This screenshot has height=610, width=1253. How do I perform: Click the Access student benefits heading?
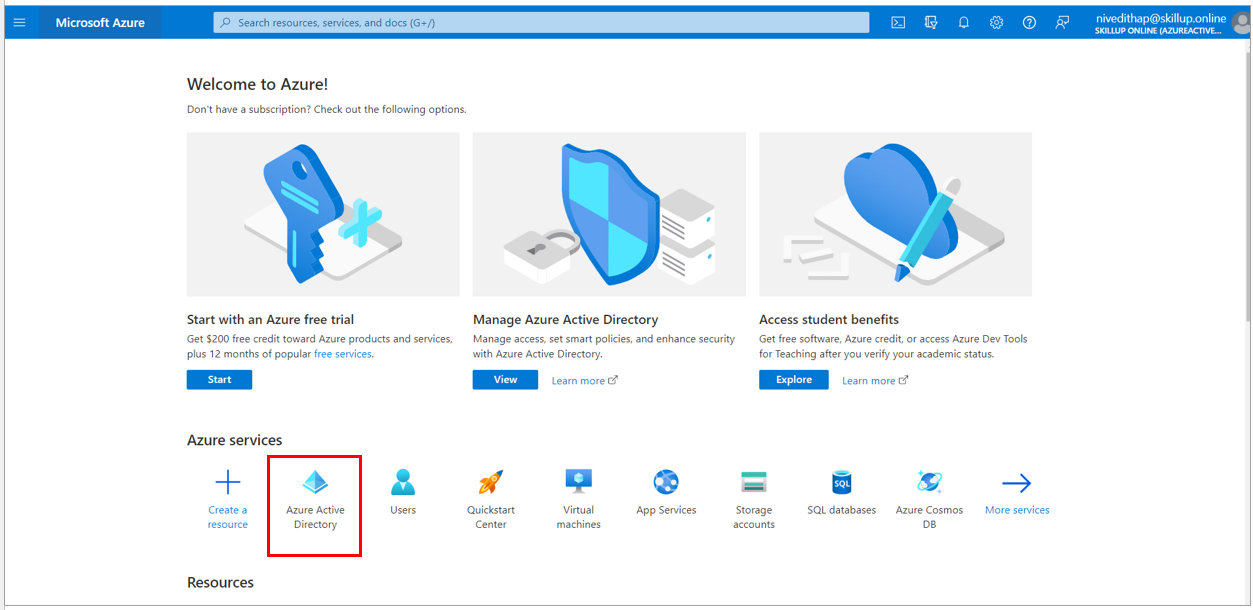pos(829,320)
